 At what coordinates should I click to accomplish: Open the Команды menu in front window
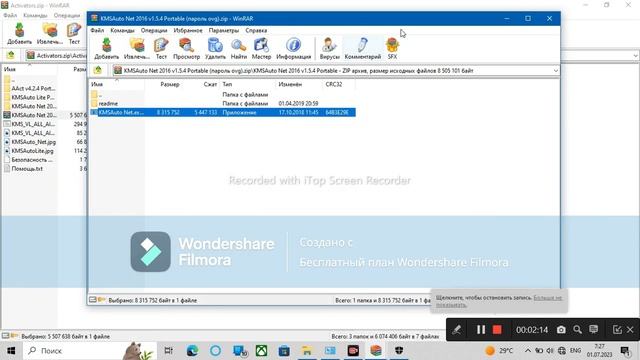click(122, 31)
